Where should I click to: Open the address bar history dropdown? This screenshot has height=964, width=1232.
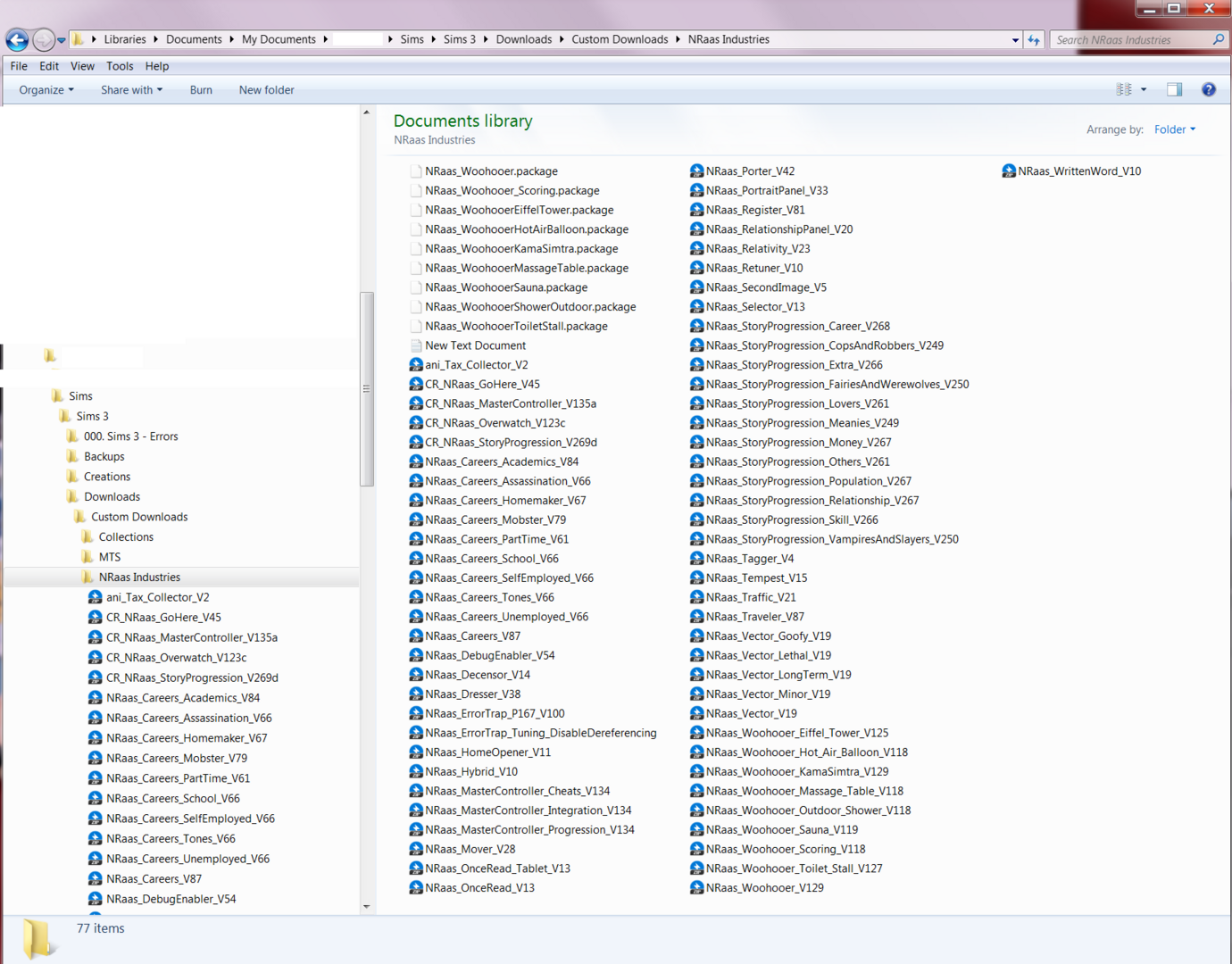tap(1015, 40)
